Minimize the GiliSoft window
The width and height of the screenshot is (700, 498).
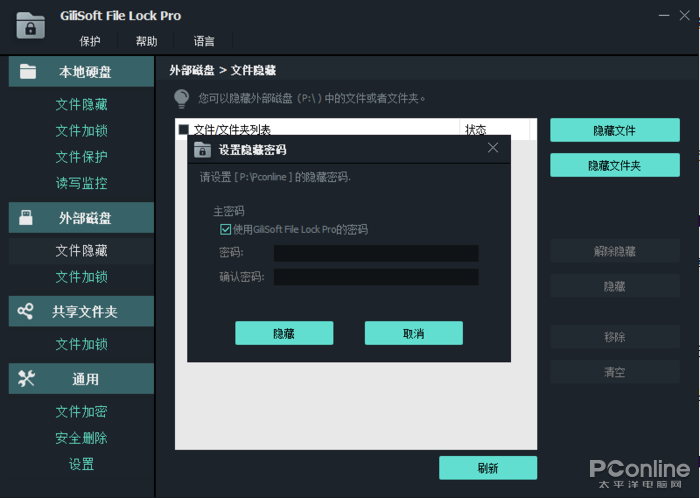pyautogui.click(x=664, y=15)
